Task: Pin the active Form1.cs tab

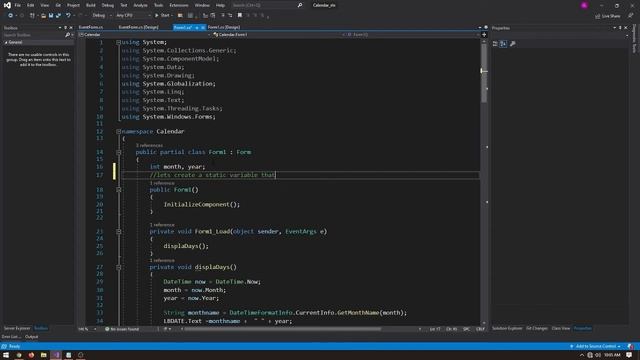Action: (x=197, y=27)
